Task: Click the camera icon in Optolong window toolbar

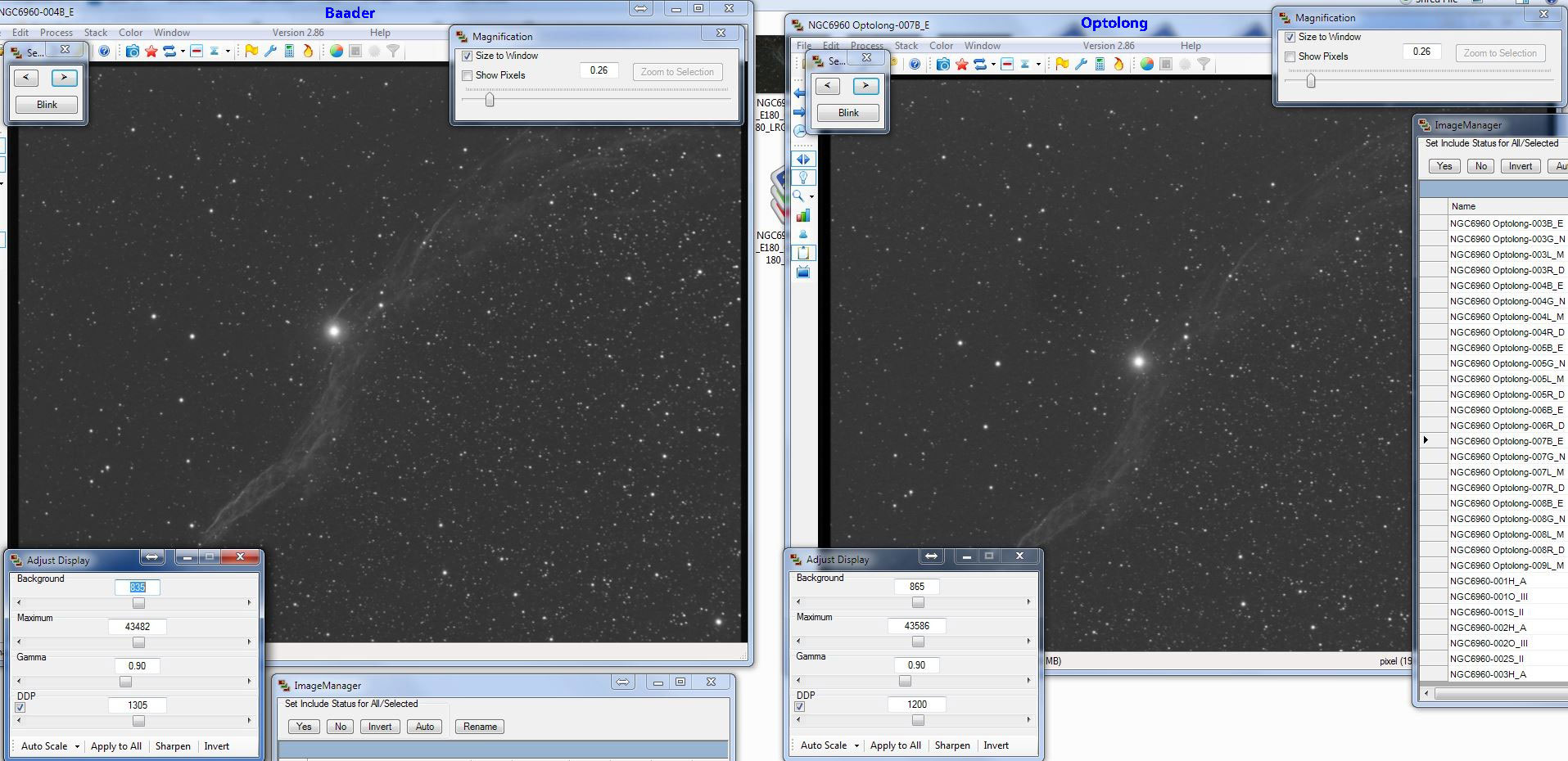Action: [x=942, y=64]
